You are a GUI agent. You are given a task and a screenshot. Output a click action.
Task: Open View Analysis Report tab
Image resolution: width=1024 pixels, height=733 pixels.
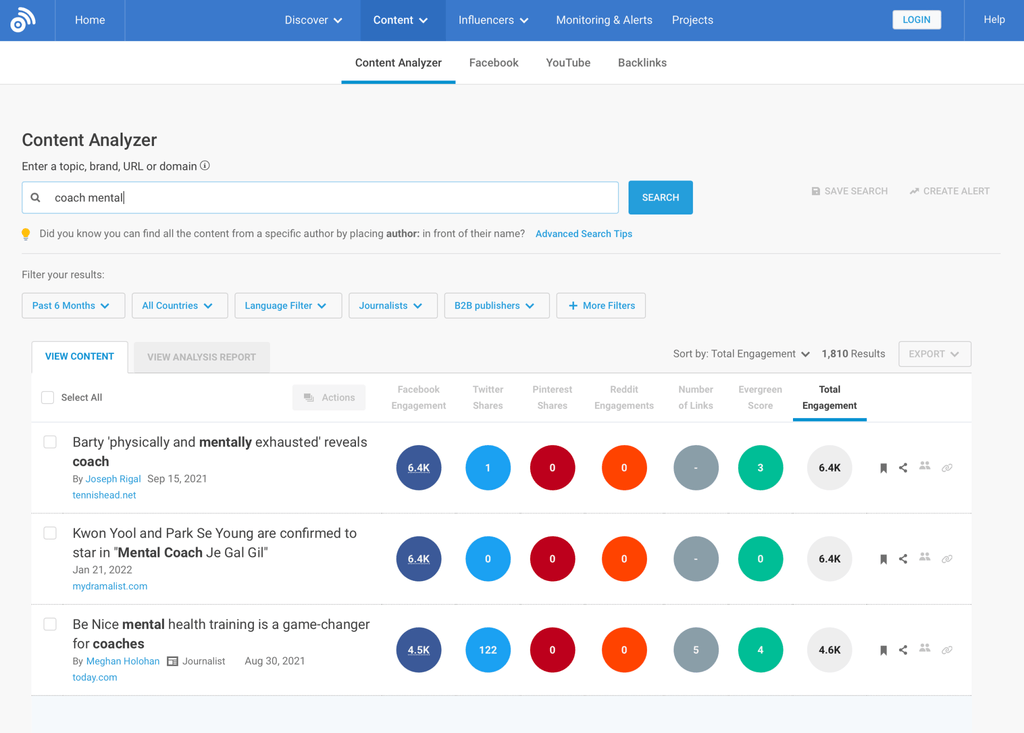202,357
